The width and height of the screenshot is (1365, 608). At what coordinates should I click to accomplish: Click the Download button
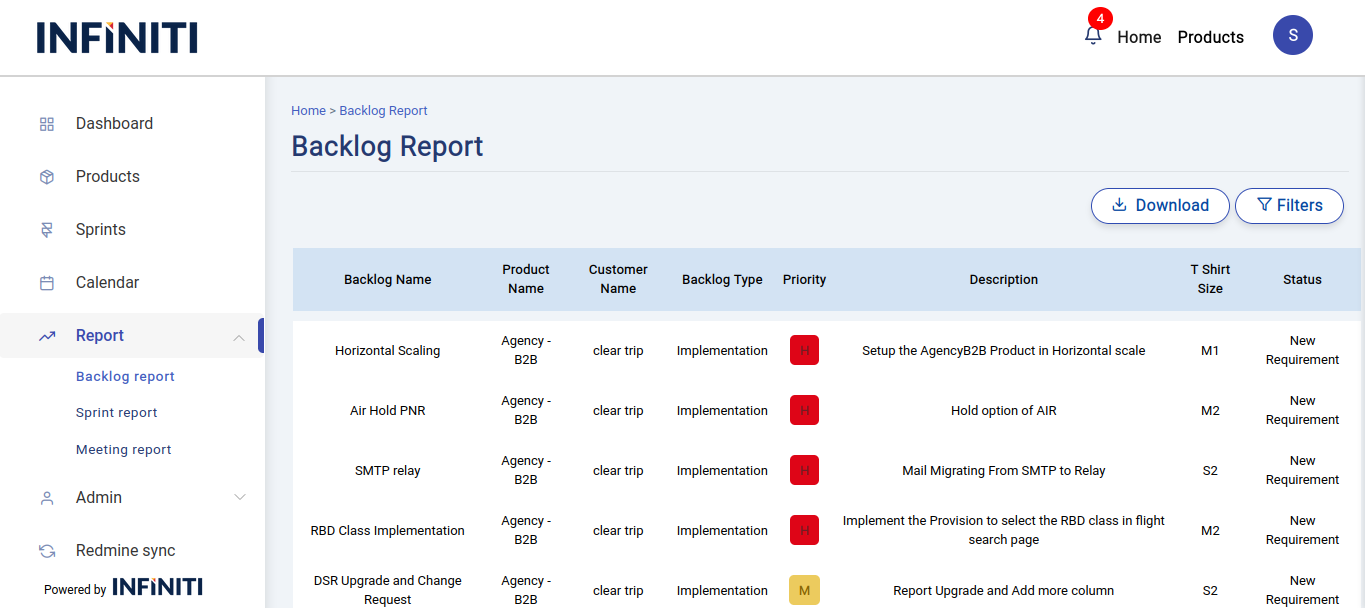[1160, 205]
